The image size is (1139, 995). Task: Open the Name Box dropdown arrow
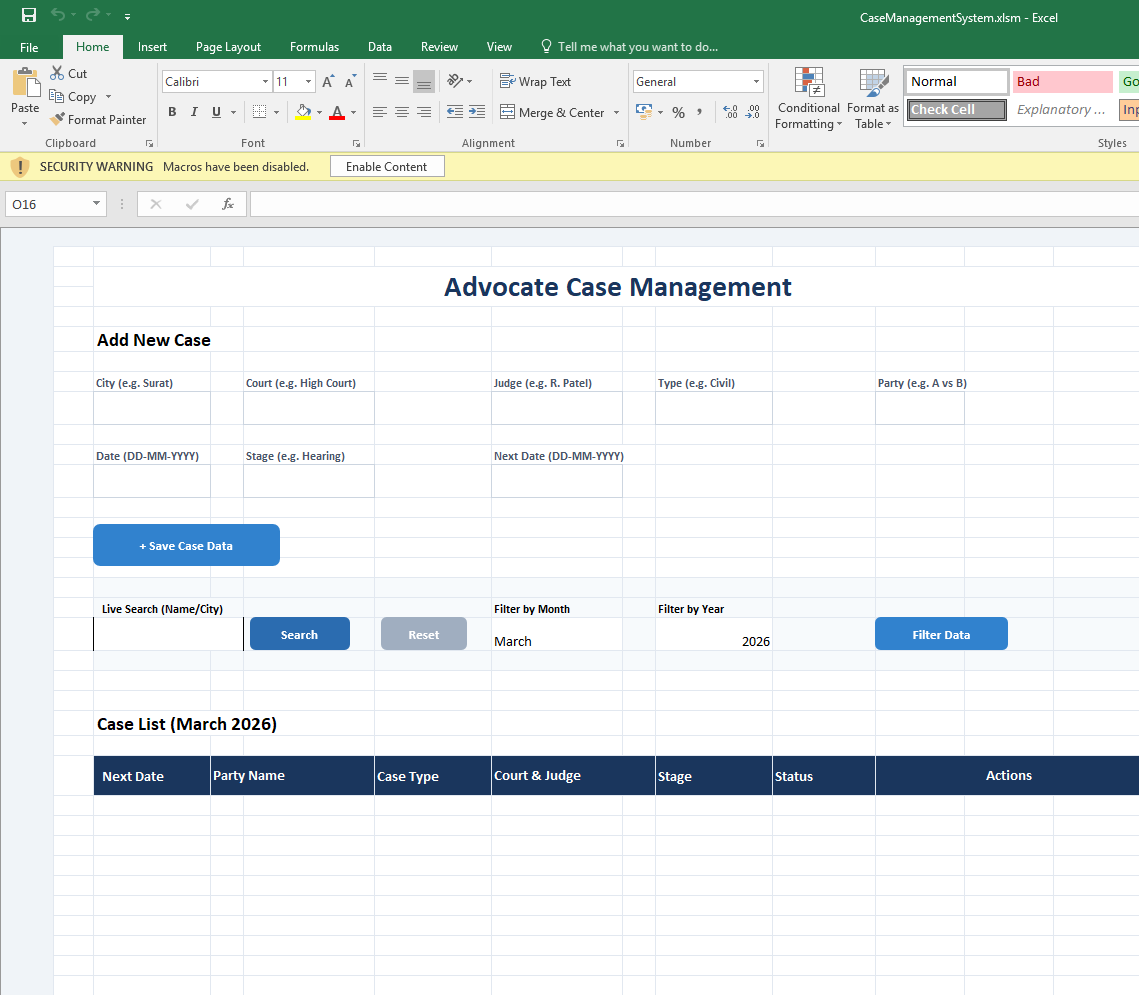tap(96, 203)
